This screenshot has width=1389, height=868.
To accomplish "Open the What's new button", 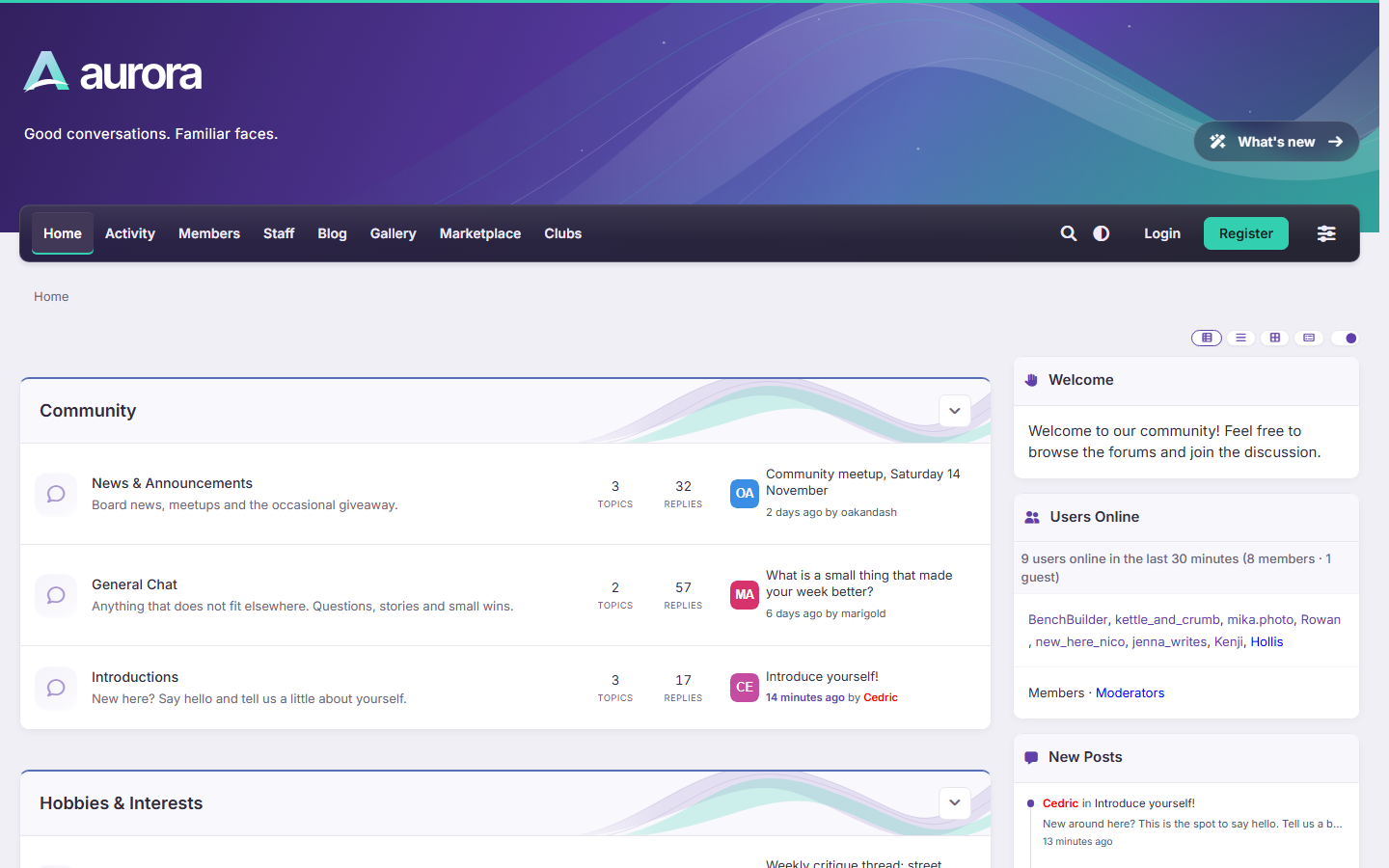I will [1276, 142].
